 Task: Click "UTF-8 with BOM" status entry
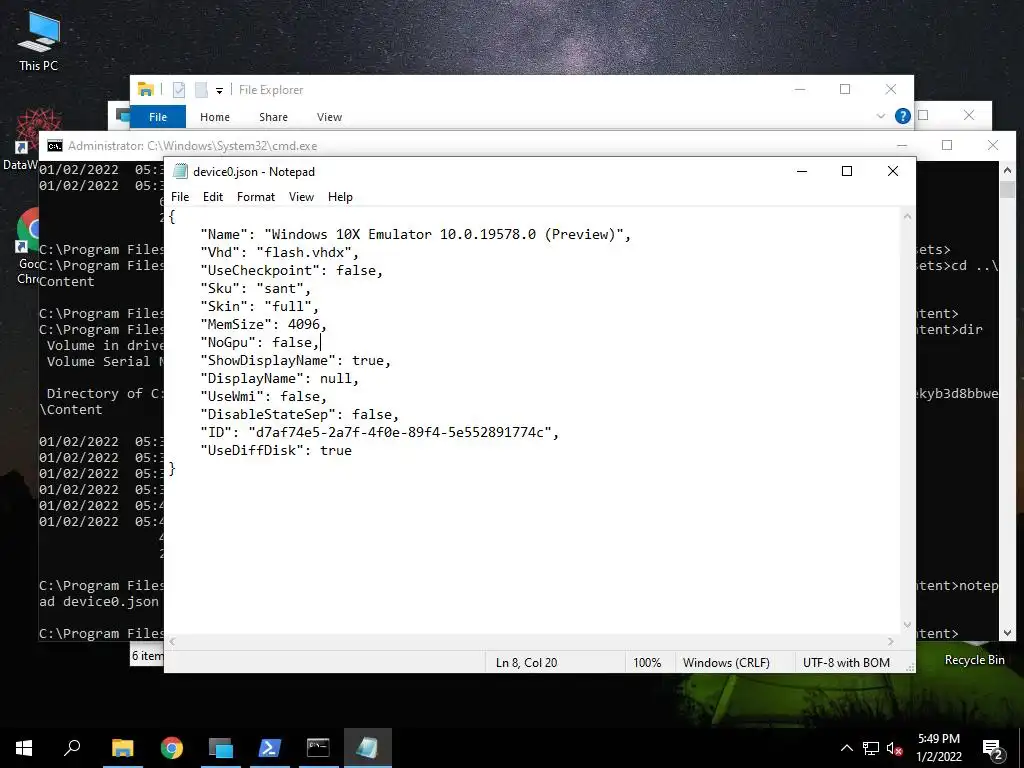846,662
